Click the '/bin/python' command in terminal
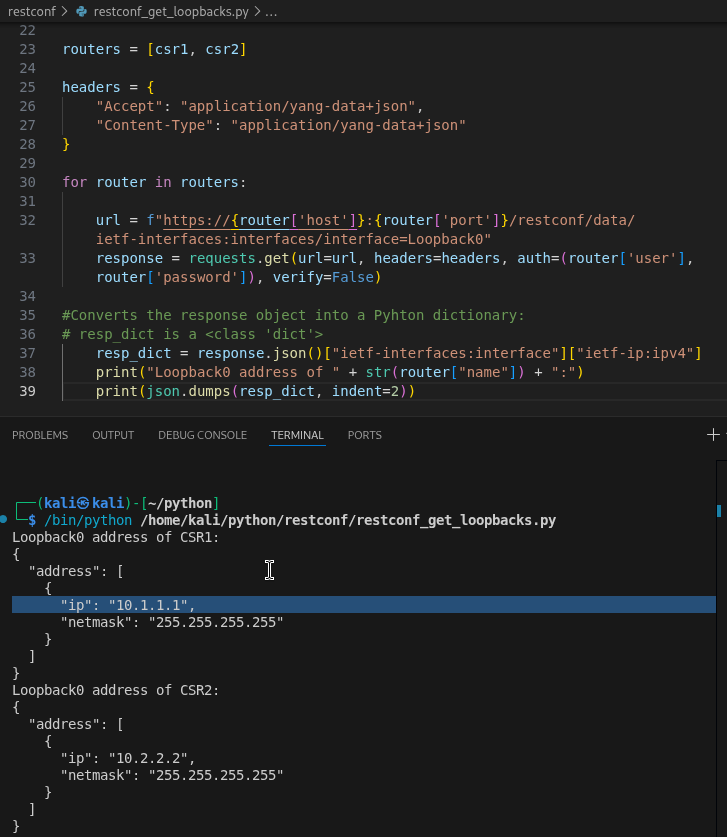The height and width of the screenshot is (837, 727). click(x=88, y=520)
